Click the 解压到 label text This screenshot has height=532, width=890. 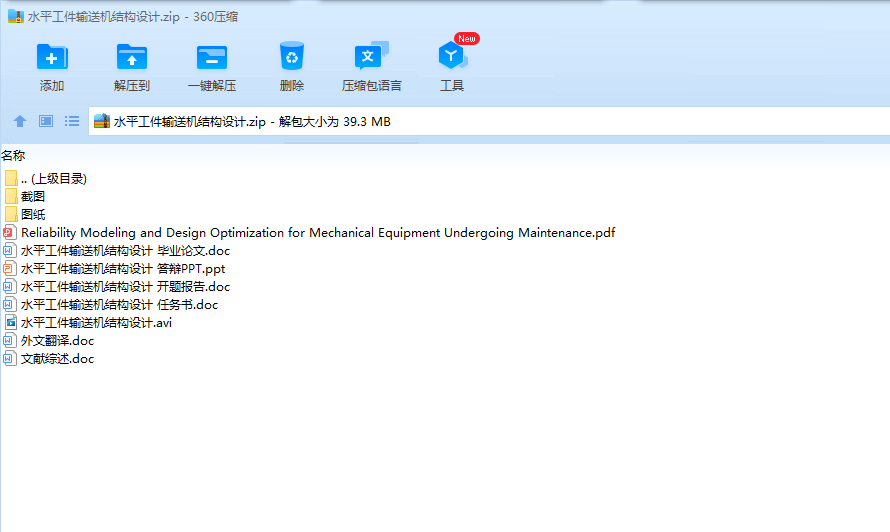pyautogui.click(x=132, y=86)
